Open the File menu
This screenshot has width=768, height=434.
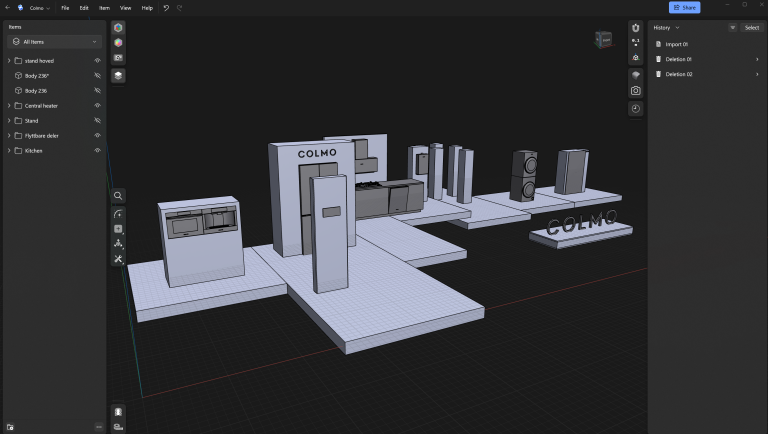click(65, 7)
